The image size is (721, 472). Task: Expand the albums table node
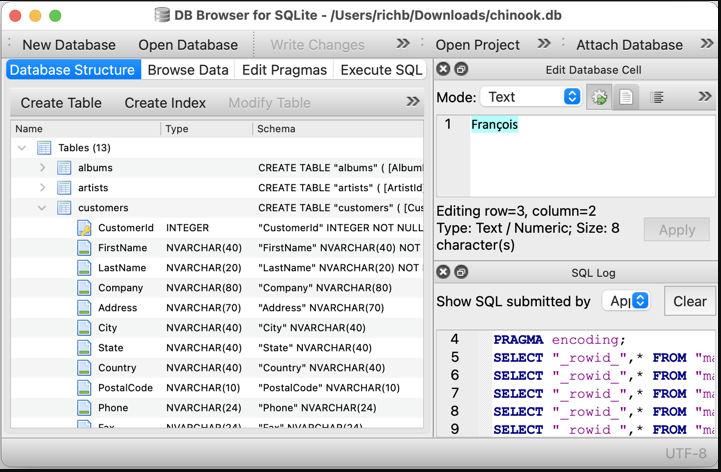point(43,168)
